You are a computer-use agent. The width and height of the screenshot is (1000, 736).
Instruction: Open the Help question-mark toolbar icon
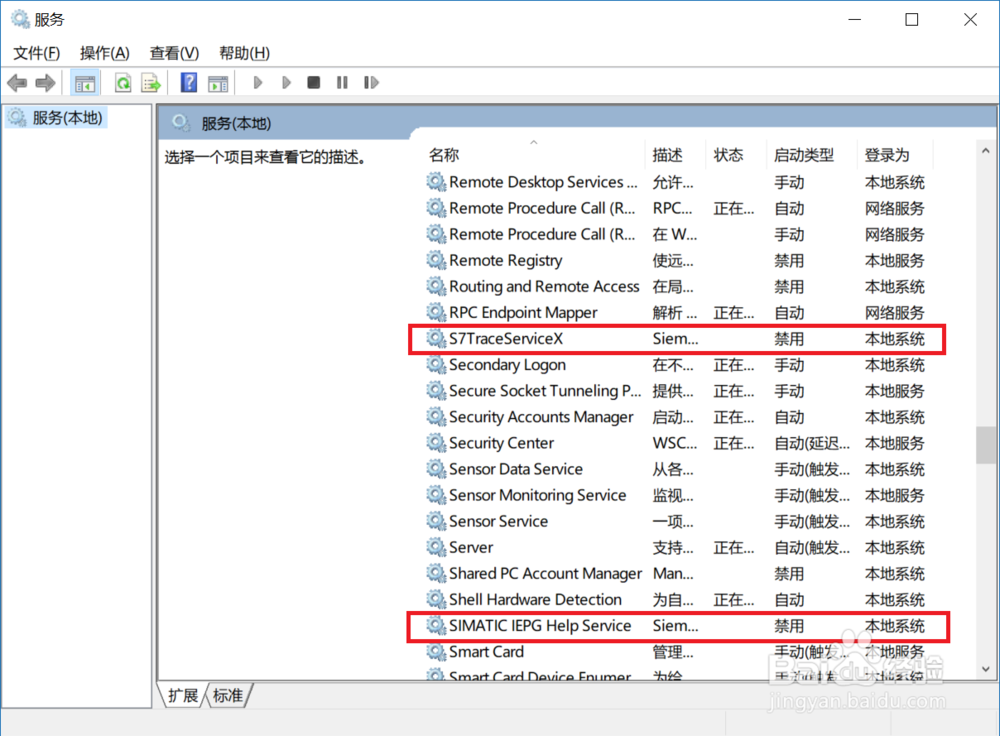click(189, 82)
